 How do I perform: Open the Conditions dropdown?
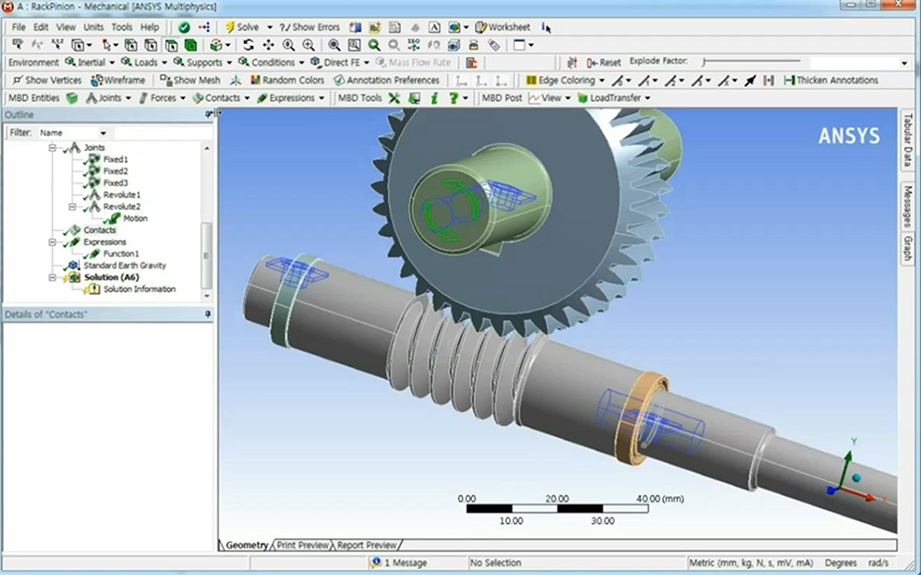tap(271, 62)
